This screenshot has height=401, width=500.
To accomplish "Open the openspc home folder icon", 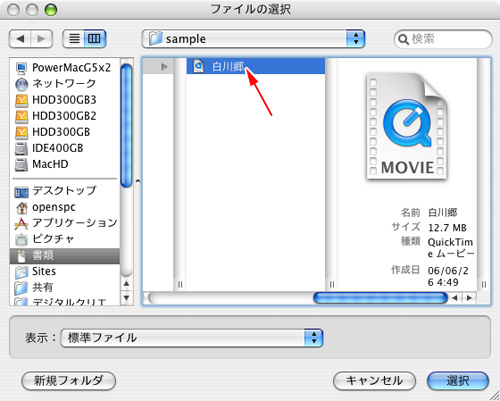I will tap(22, 207).
